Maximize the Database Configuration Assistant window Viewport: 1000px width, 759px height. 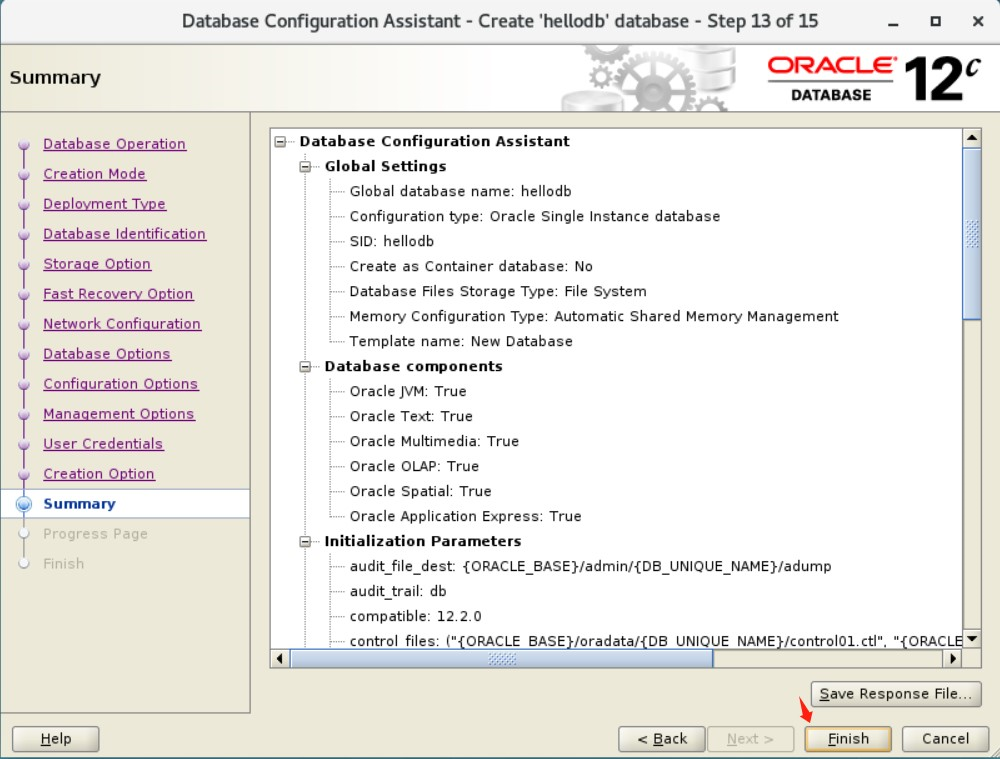click(935, 22)
